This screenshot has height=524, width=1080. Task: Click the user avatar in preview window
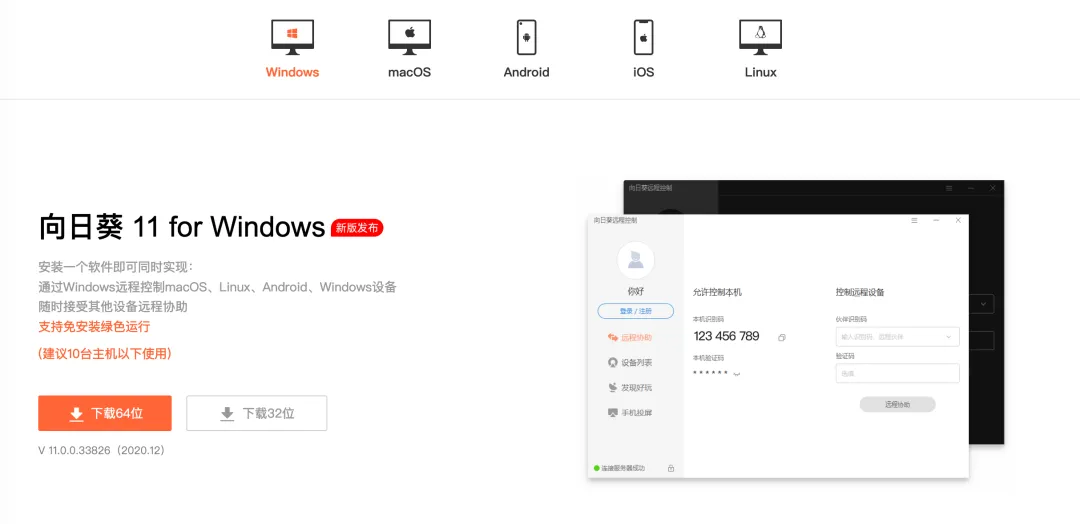635,260
